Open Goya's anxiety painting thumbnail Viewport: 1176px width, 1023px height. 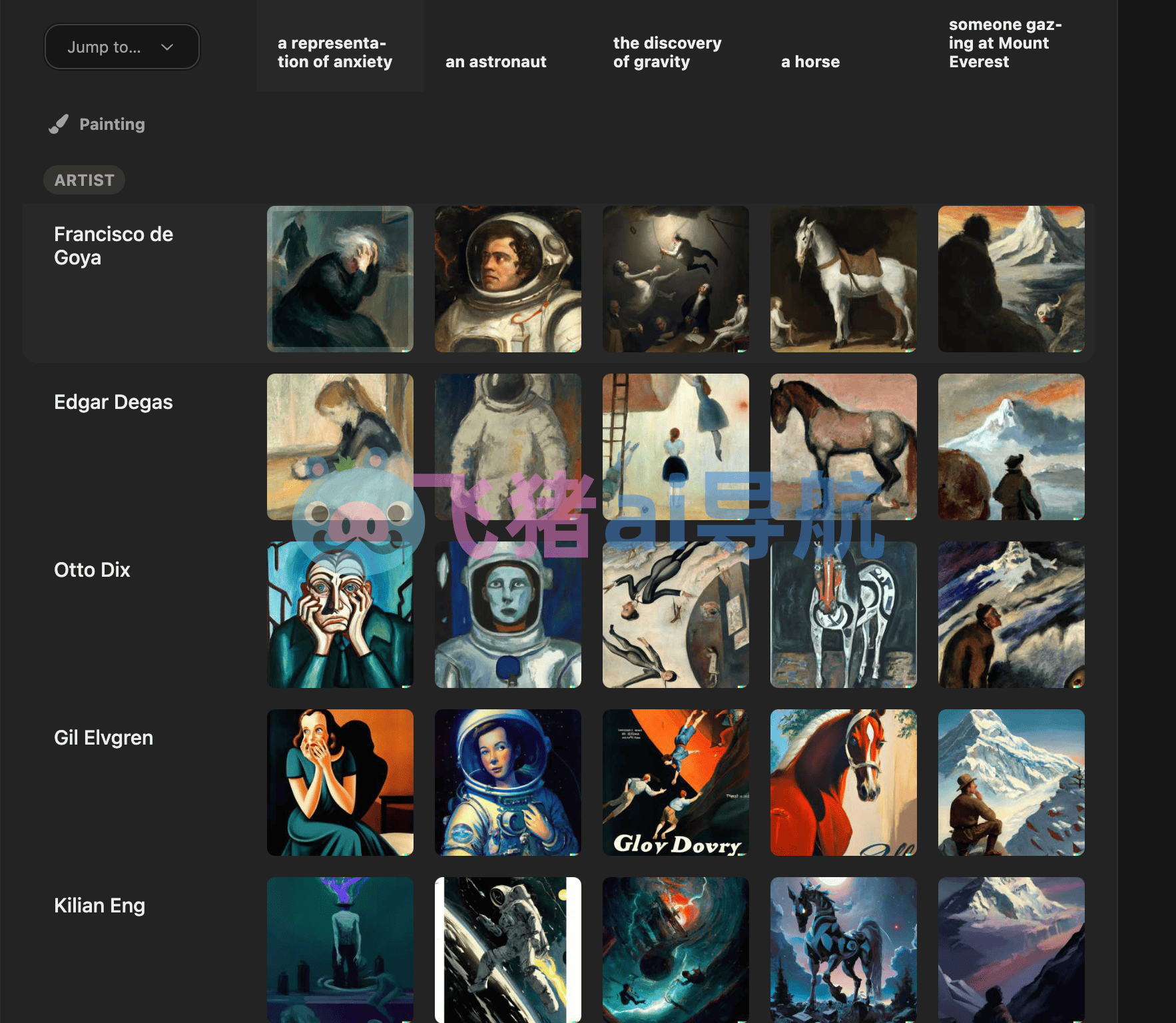(x=340, y=279)
